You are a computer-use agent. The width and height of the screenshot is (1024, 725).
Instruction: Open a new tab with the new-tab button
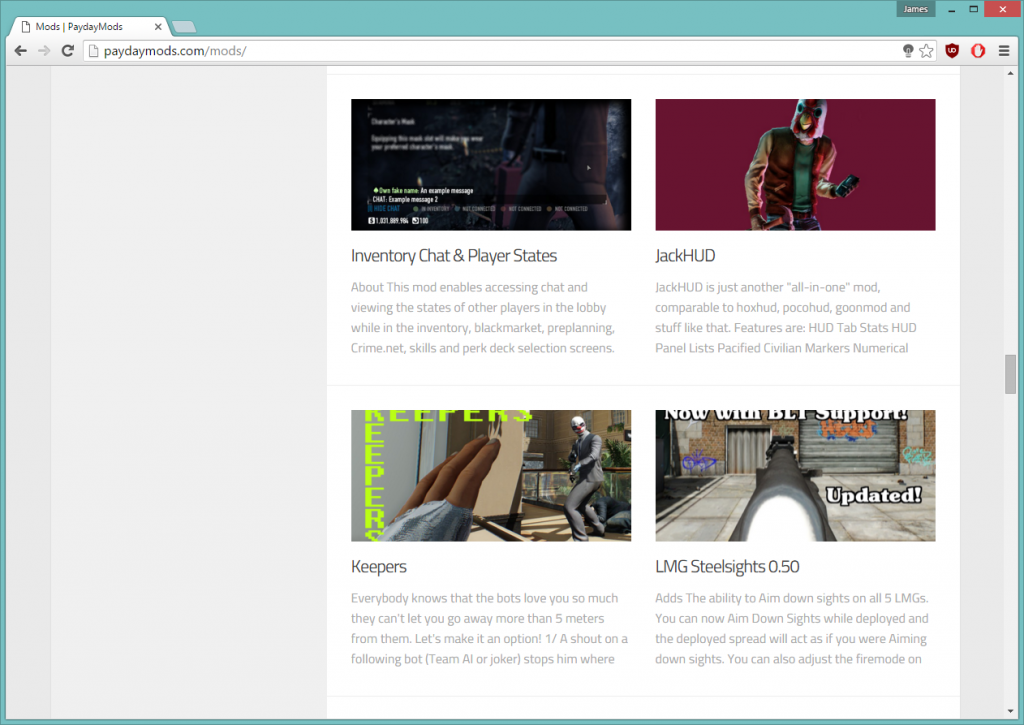point(184,27)
